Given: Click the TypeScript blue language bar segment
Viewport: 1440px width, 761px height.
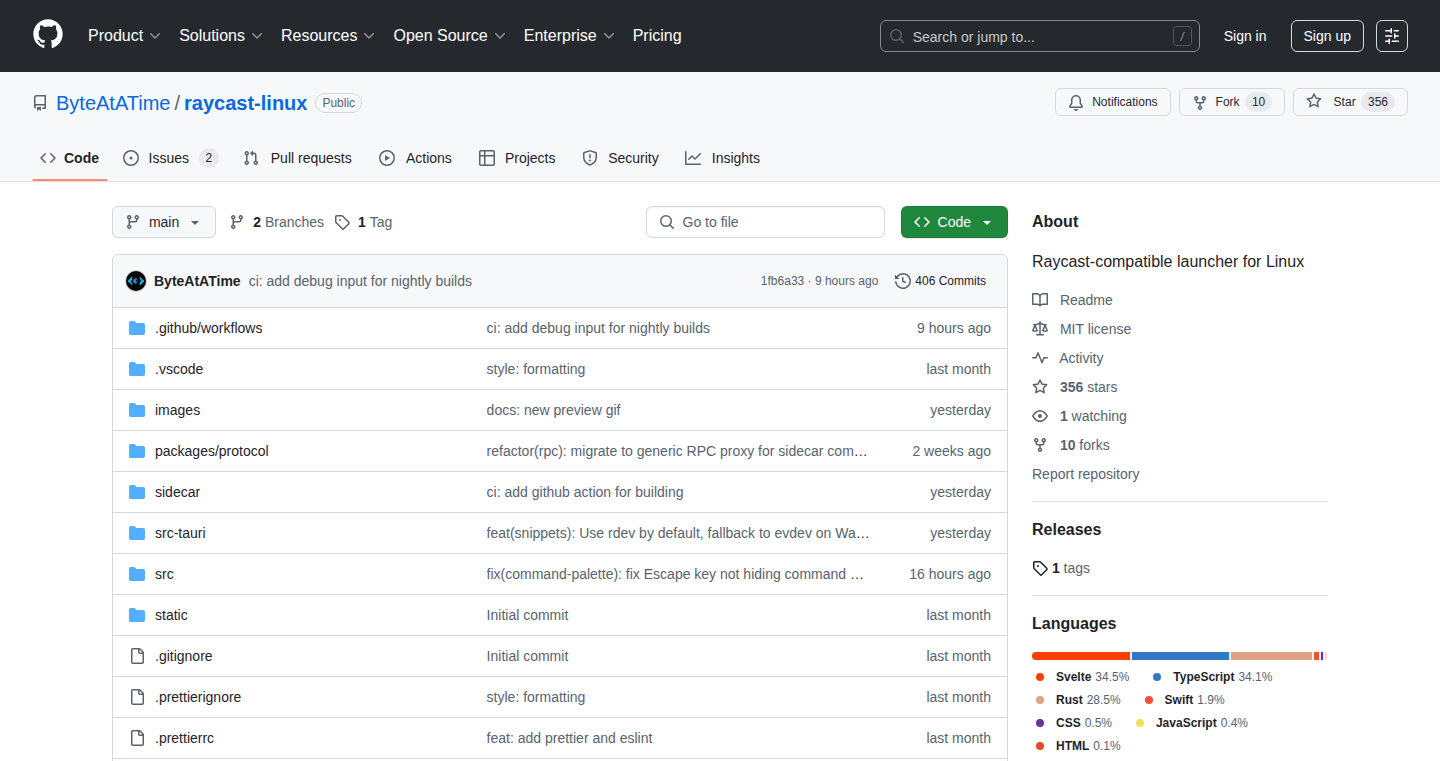Looking at the screenshot, I should 1180,656.
